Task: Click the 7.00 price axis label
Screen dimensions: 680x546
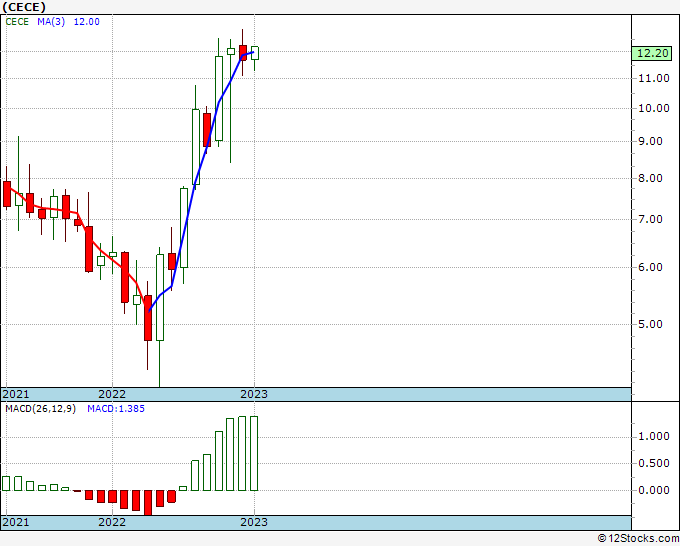Action: pos(650,219)
